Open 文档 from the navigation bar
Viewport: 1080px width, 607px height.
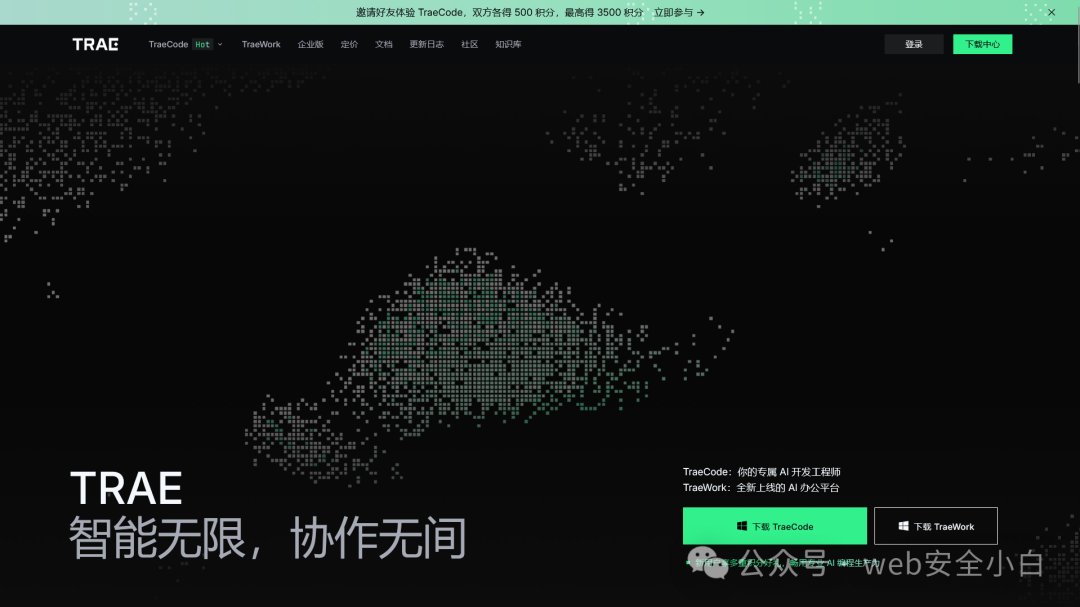tap(384, 44)
